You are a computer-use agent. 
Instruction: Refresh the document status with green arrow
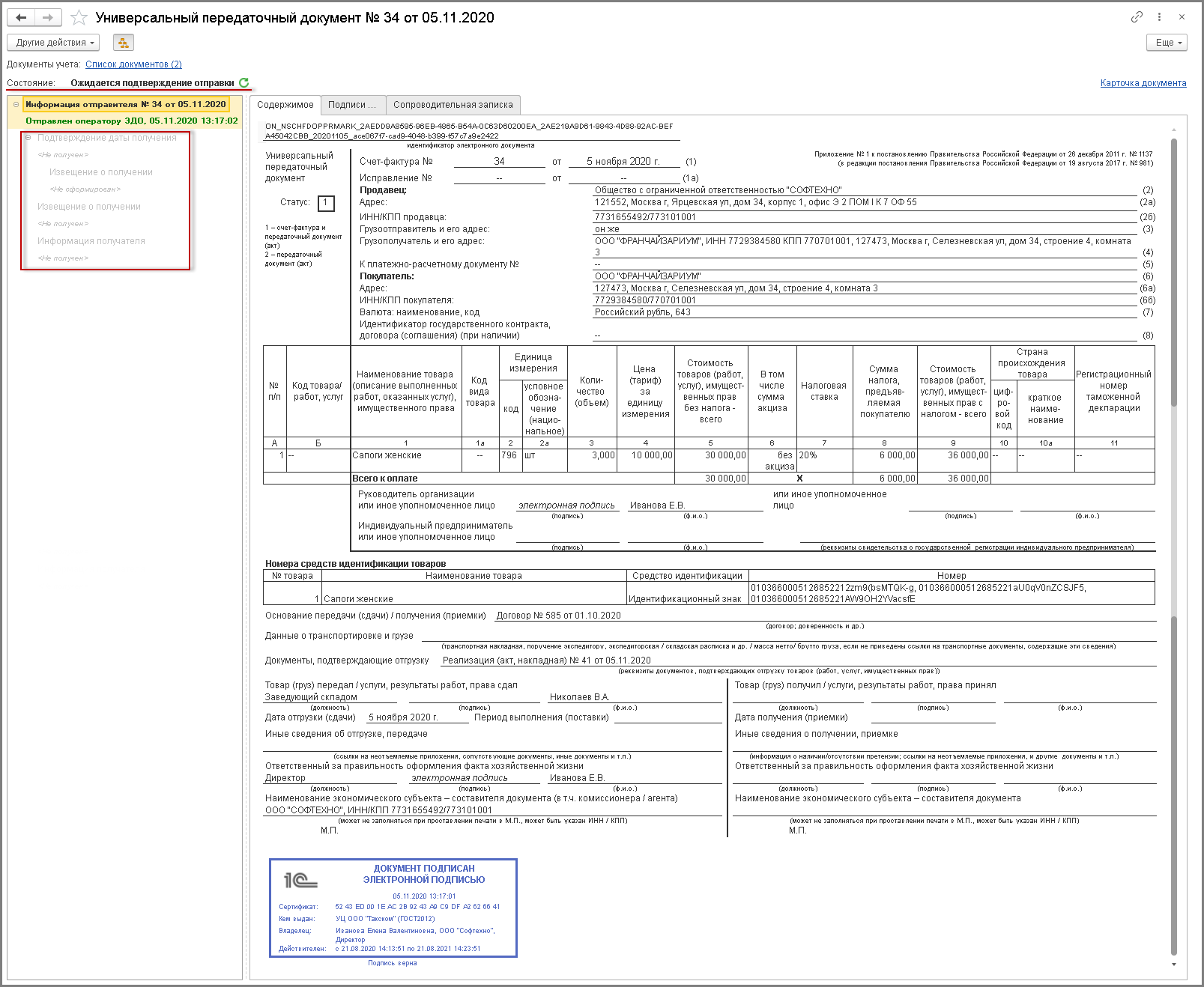coord(244,82)
